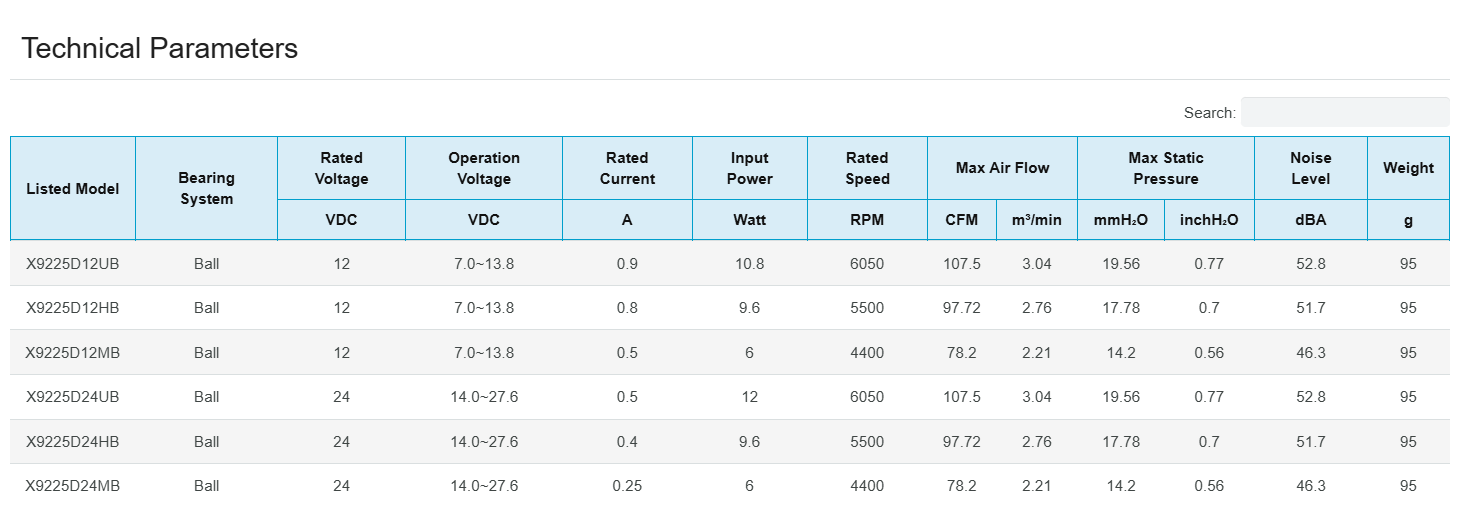Click the Rated Current column header
This screenshot has width=1461, height=508.
(x=627, y=168)
